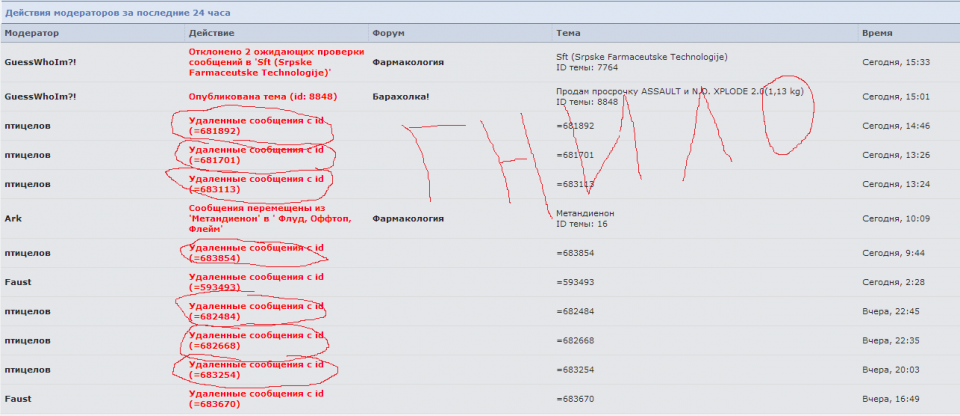Image resolution: width=960 pixels, height=416 pixels.
Task: Click Faust in the 2:28 row
Action: pos(18,282)
